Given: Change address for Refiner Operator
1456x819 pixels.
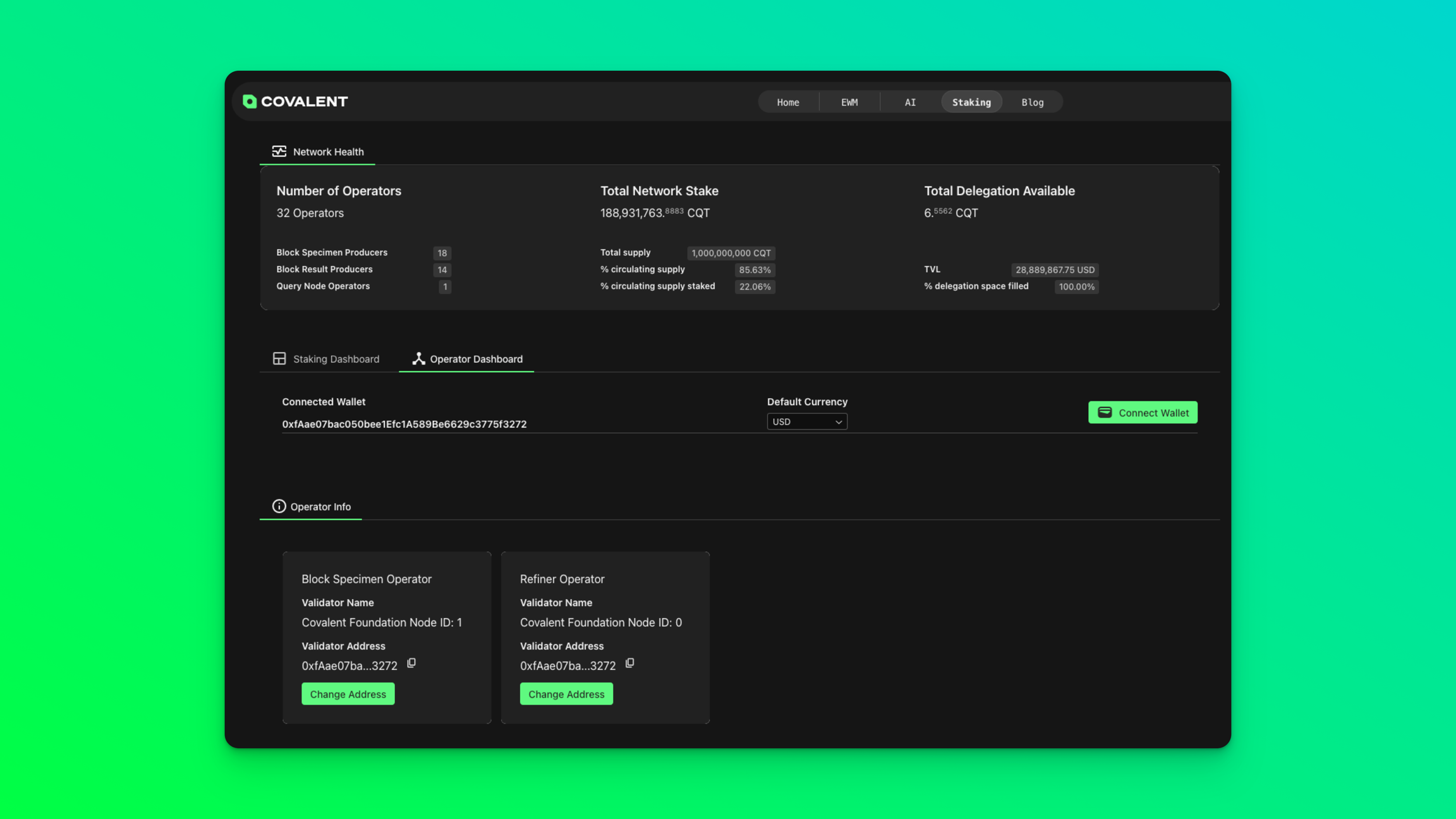Looking at the screenshot, I should click(566, 694).
